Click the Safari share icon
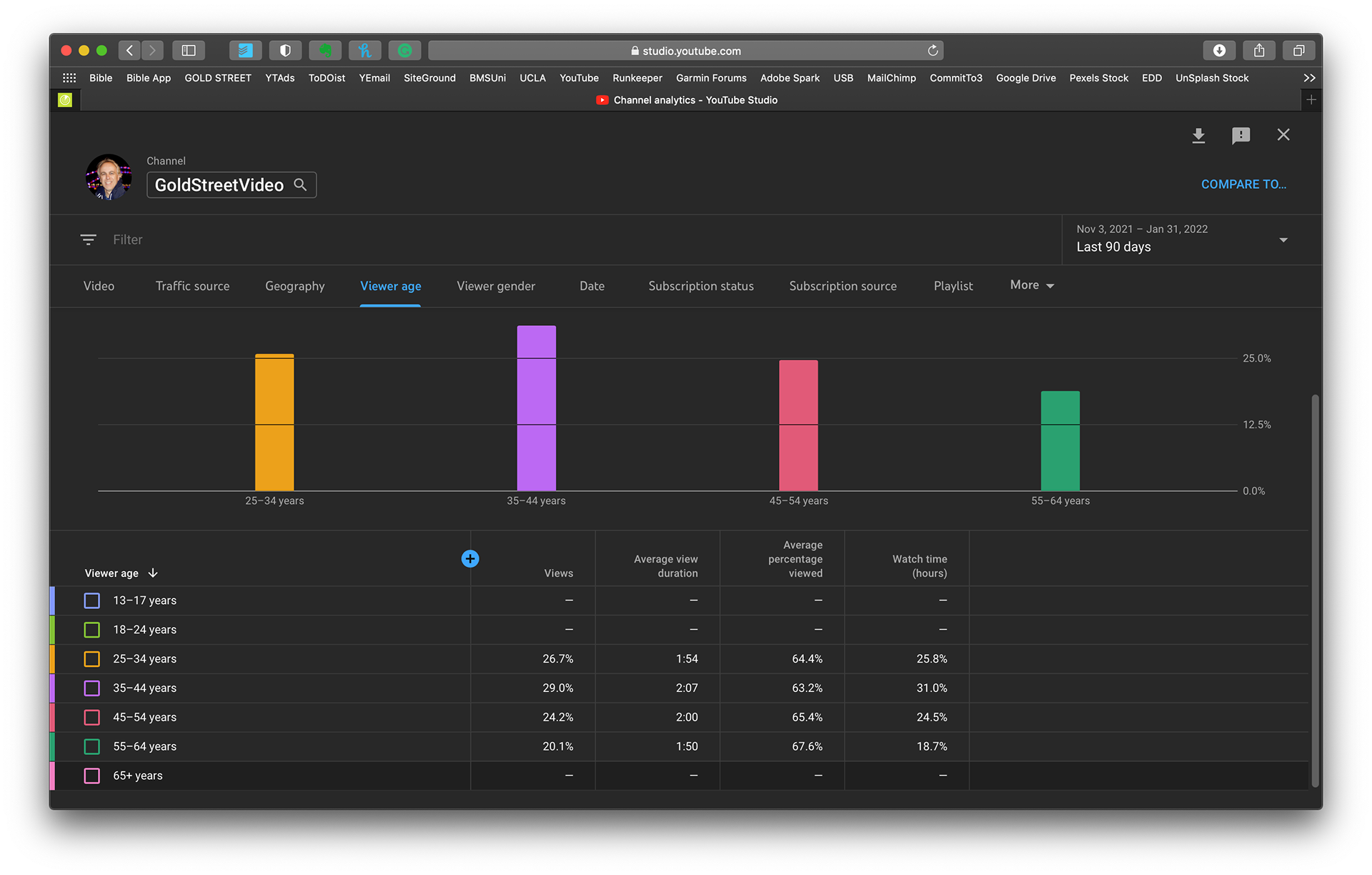Image resolution: width=1372 pixels, height=875 pixels. [1259, 51]
